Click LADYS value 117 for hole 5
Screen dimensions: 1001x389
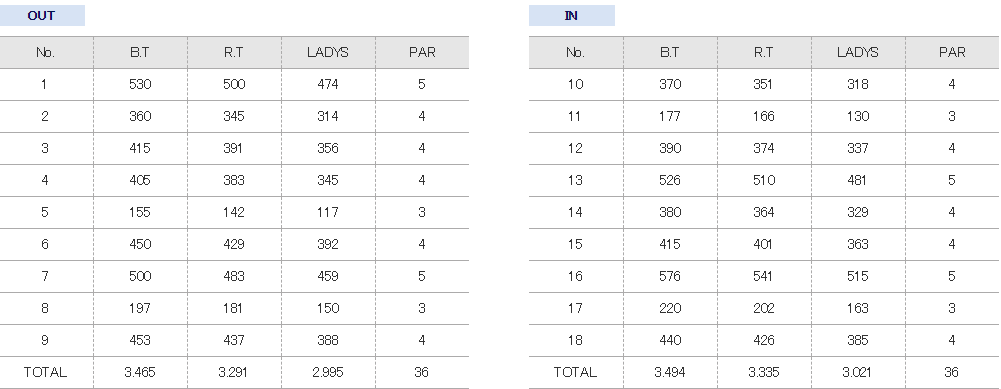327,212
